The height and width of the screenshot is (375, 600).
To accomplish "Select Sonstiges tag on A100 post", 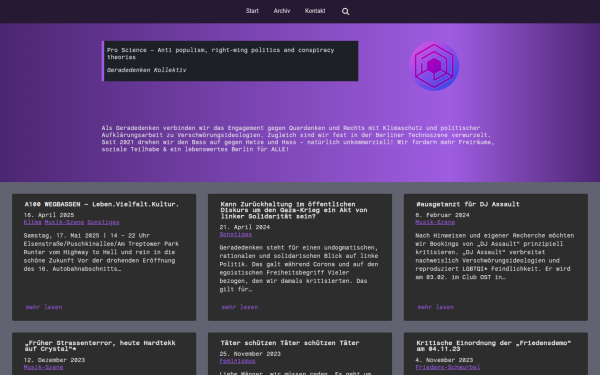I will pos(103,222).
